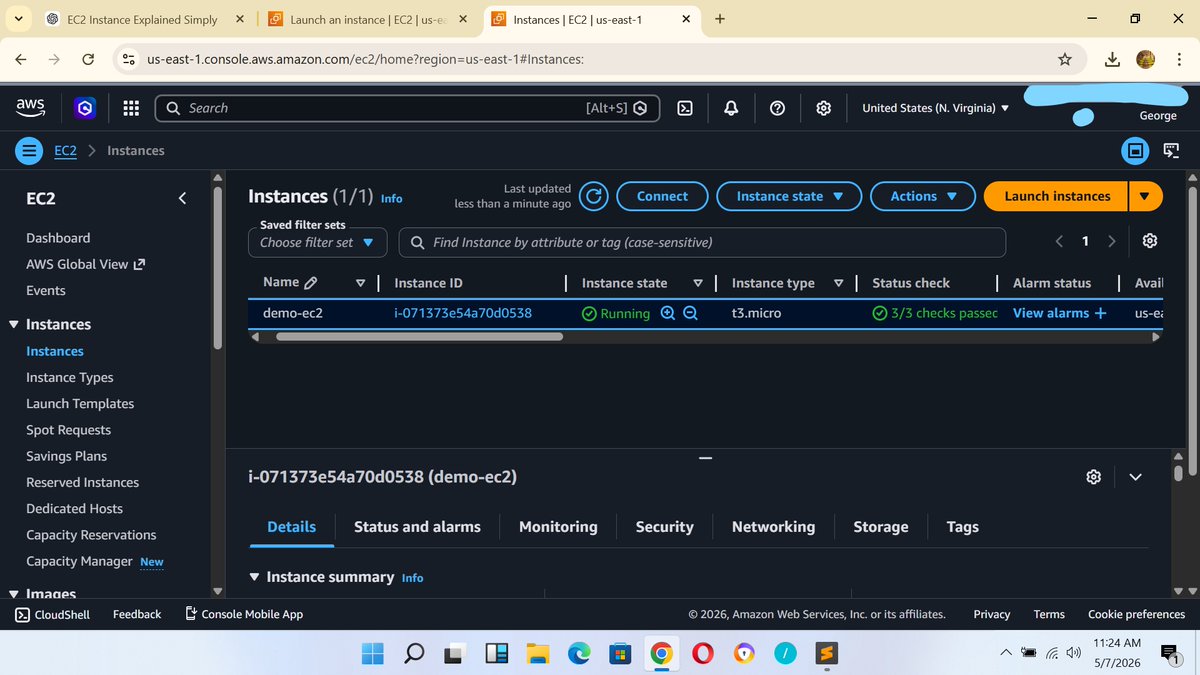
Task: Collapse the details panel chevron
Action: pyautogui.click(x=1135, y=477)
